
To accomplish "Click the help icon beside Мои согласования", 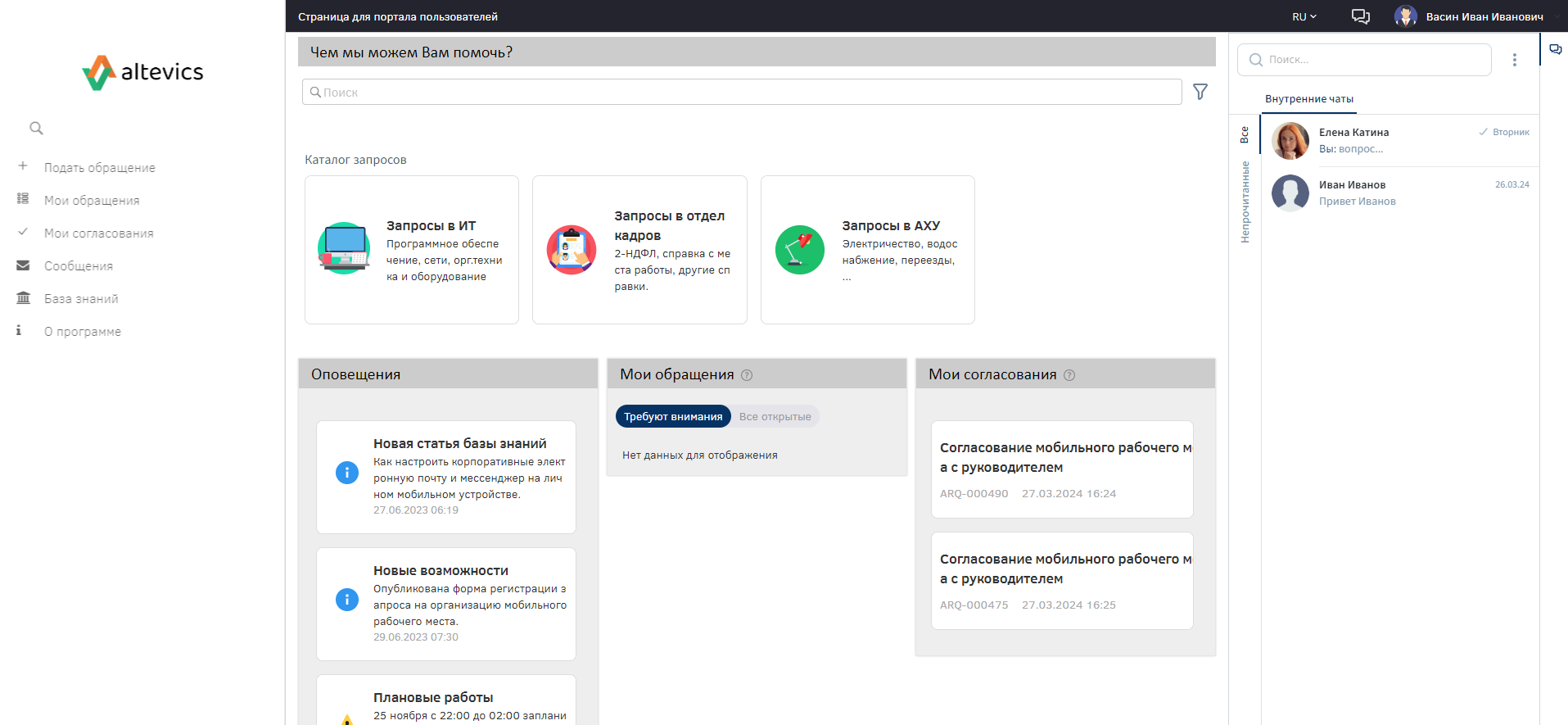I will pyautogui.click(x=1069, y=375).
